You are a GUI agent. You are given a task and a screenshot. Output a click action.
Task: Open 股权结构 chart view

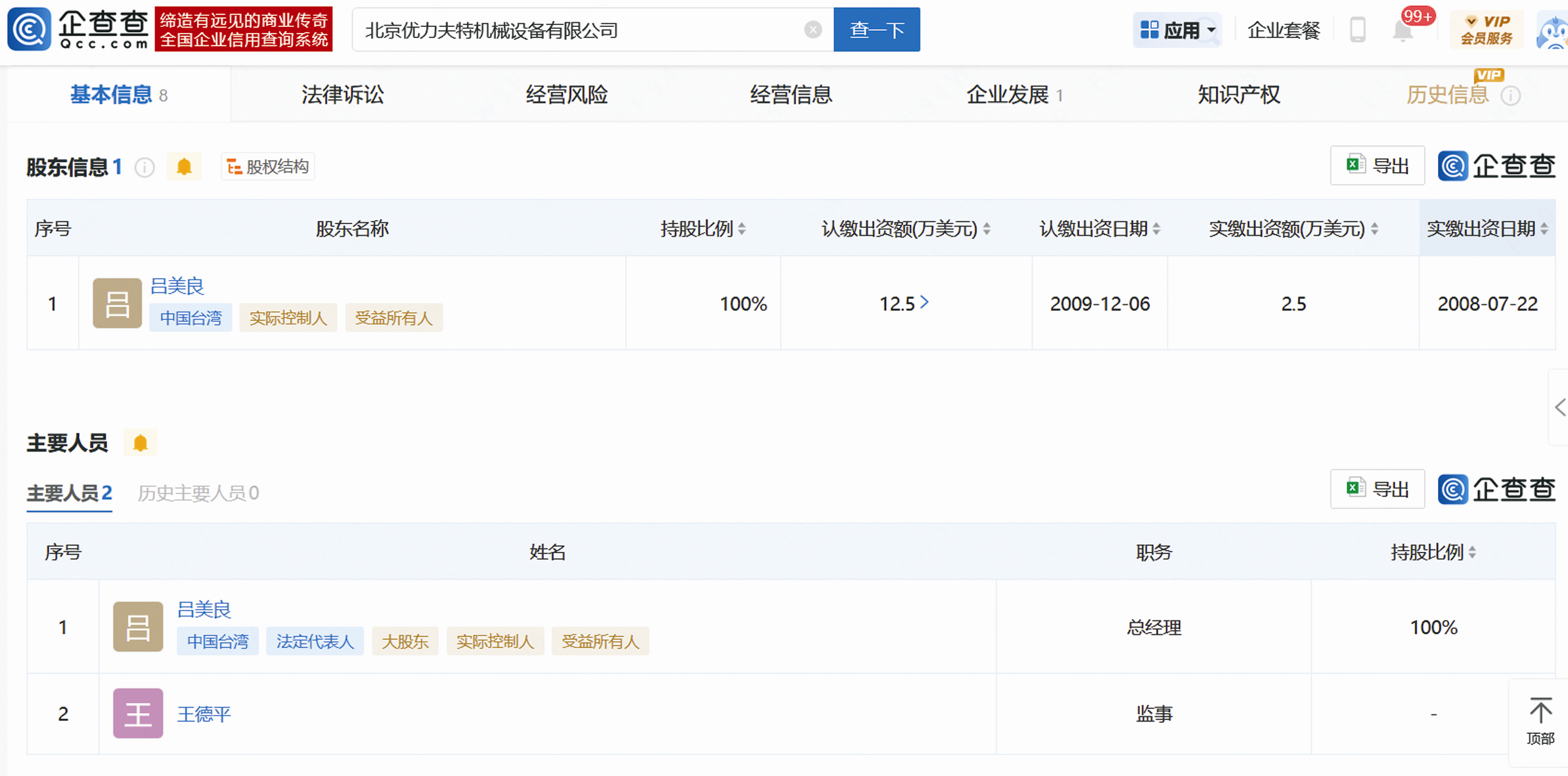click(268, 167)
